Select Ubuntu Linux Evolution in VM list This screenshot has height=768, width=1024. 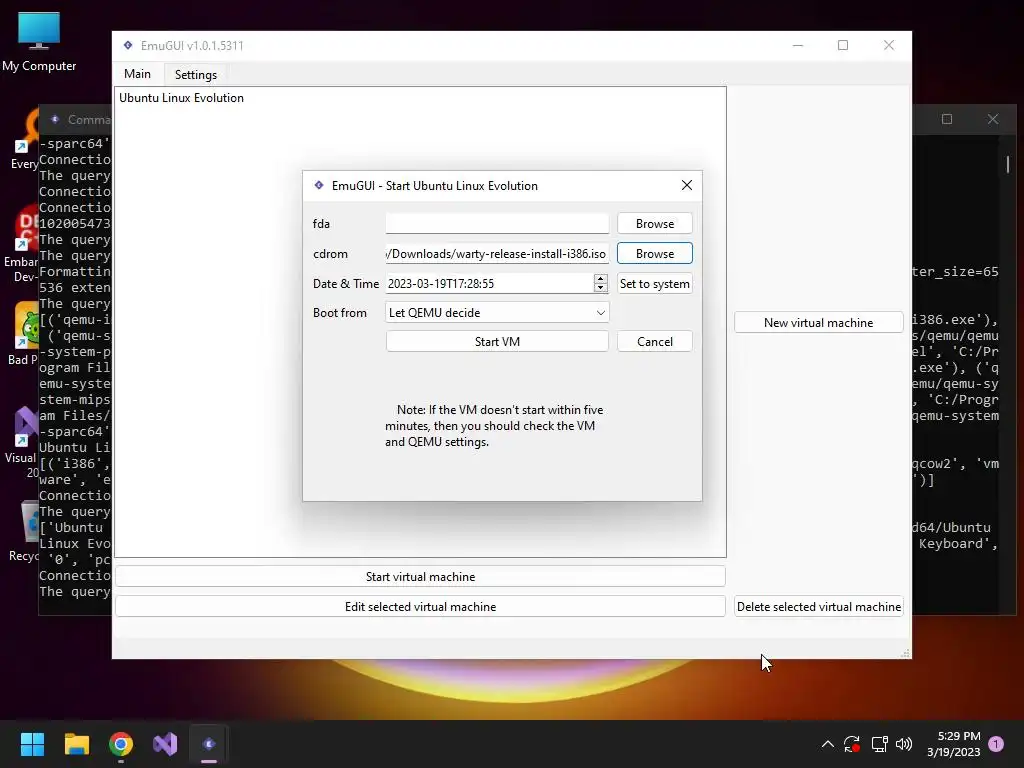pos(182,98)
